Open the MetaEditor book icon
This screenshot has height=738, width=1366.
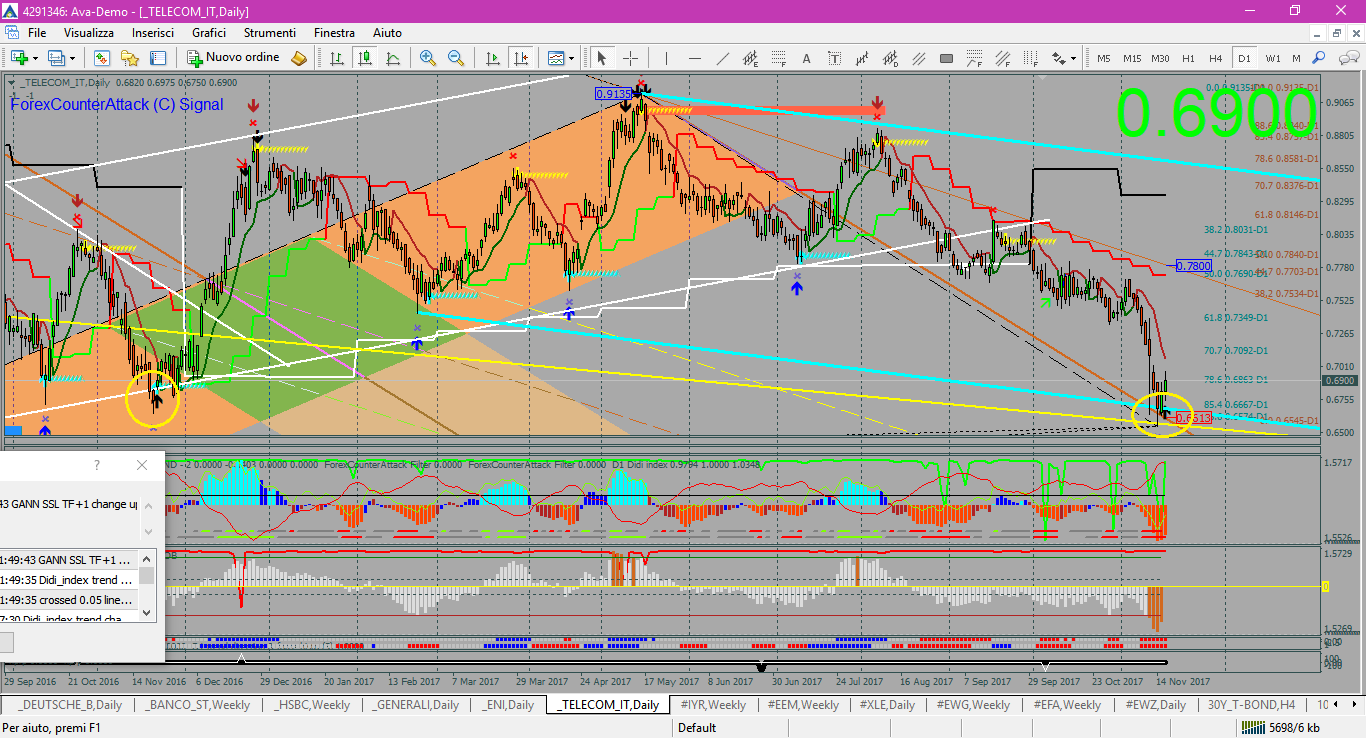pyautogui.click(x=299, y=58)
